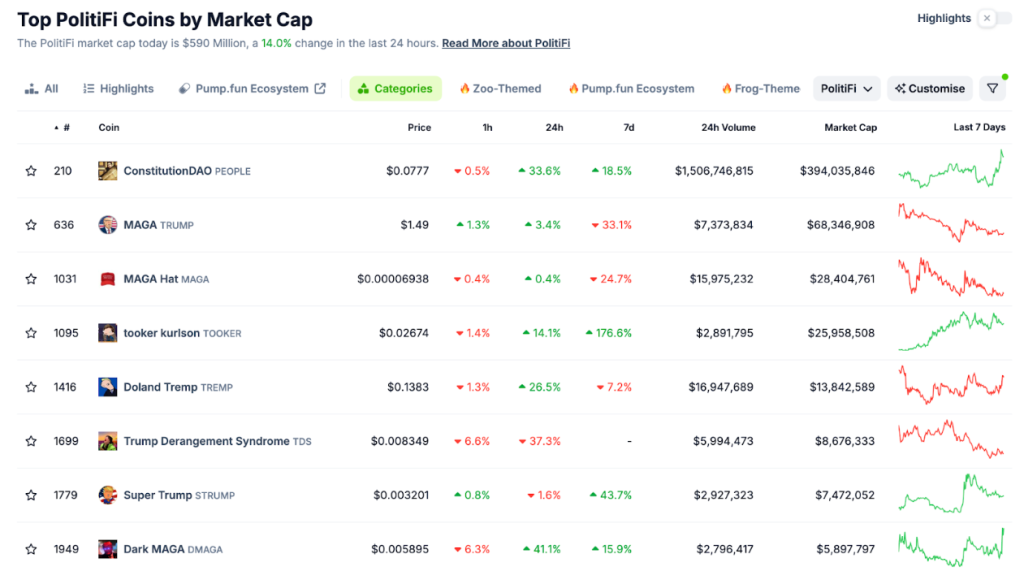Sort by the 24h change column
The width and height of the screenshot is (1024, 571).
pyautogui.click(x=554, y=127)
